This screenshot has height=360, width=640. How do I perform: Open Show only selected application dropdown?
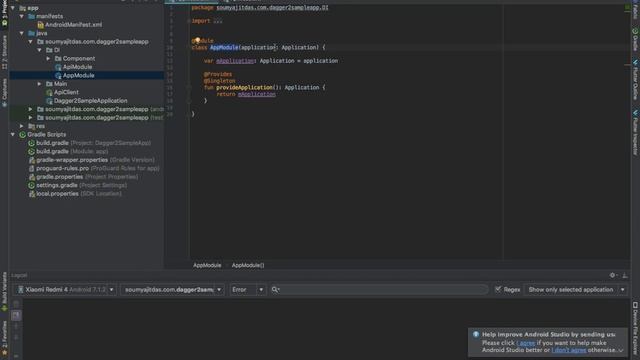tap(576, 290)
